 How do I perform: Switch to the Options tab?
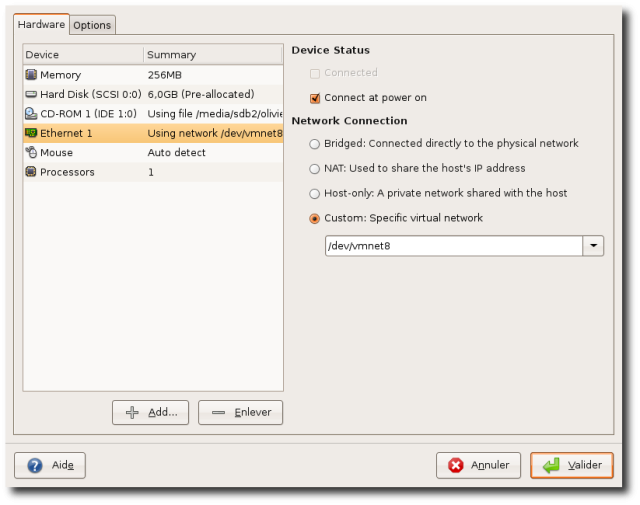pos(92,25)
